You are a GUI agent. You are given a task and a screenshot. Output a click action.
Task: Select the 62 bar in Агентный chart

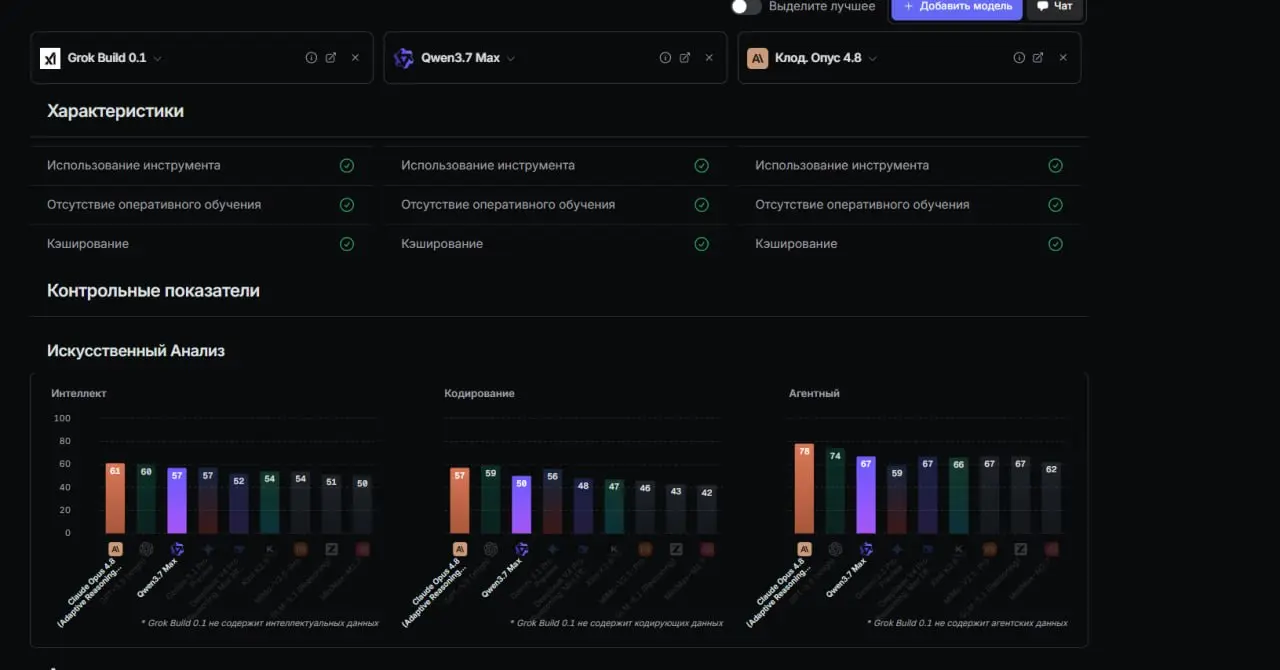(x=1051, y=497)
